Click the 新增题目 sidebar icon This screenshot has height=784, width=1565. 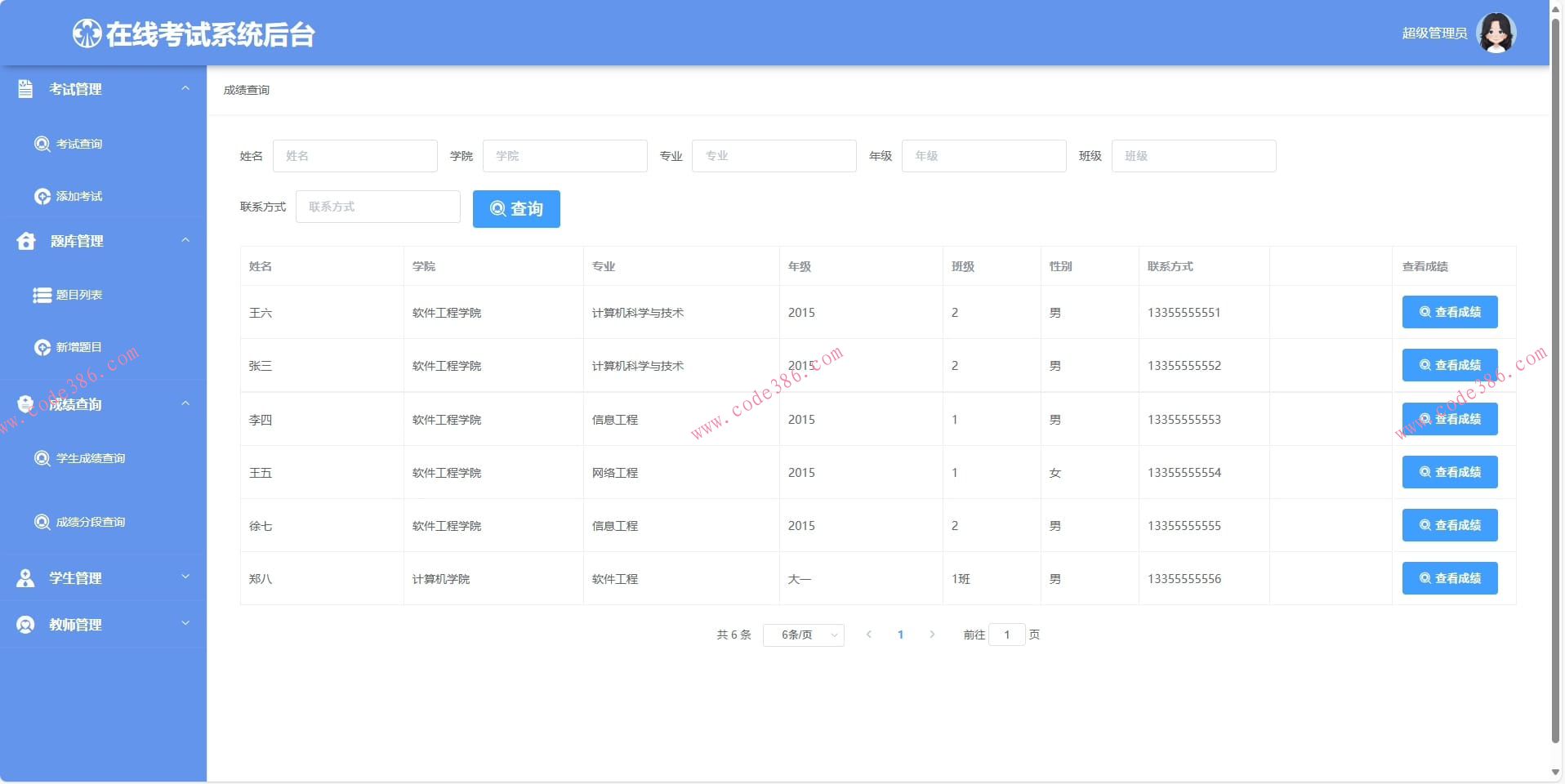pos(42,347)
